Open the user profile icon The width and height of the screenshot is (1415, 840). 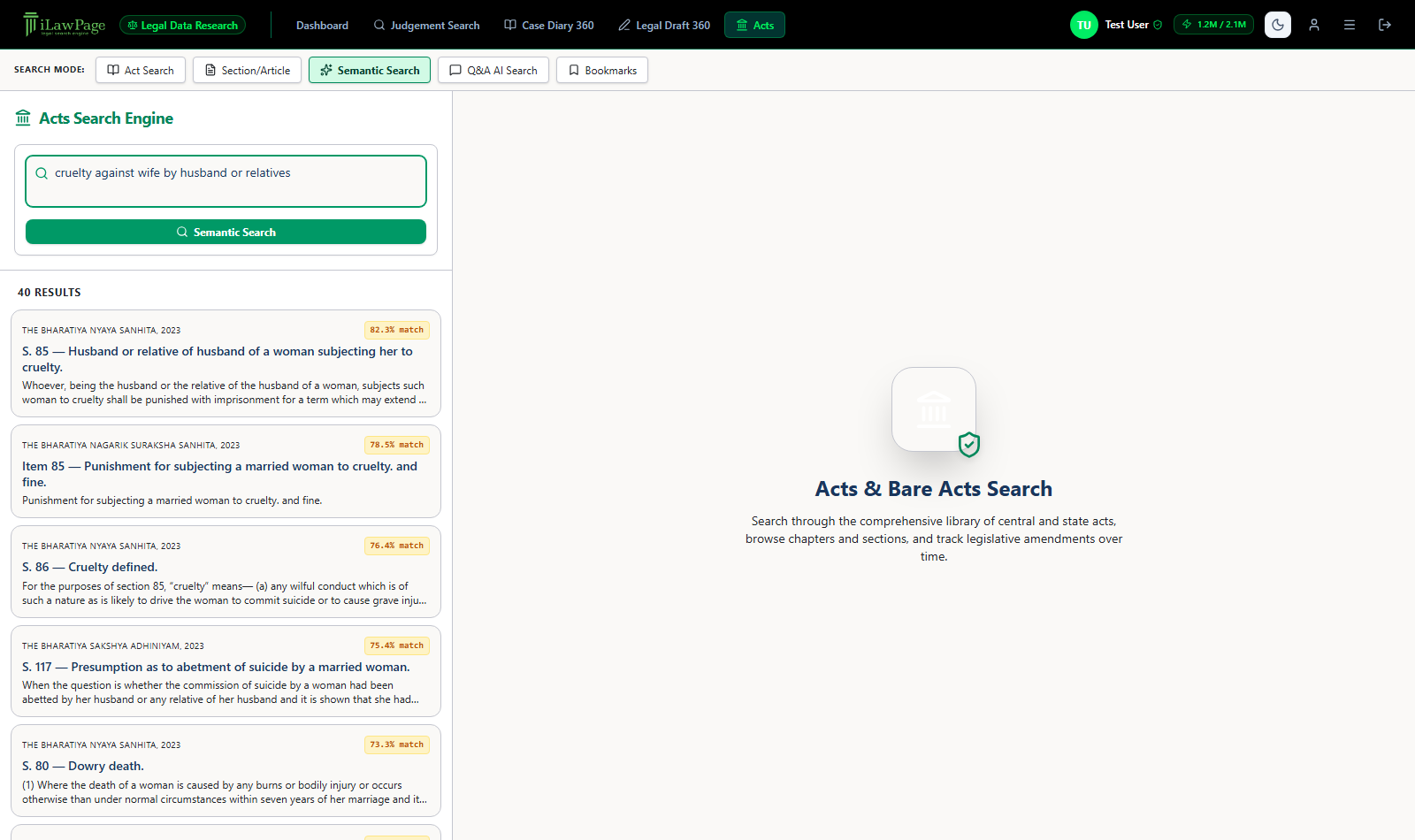coord(1314,25)
